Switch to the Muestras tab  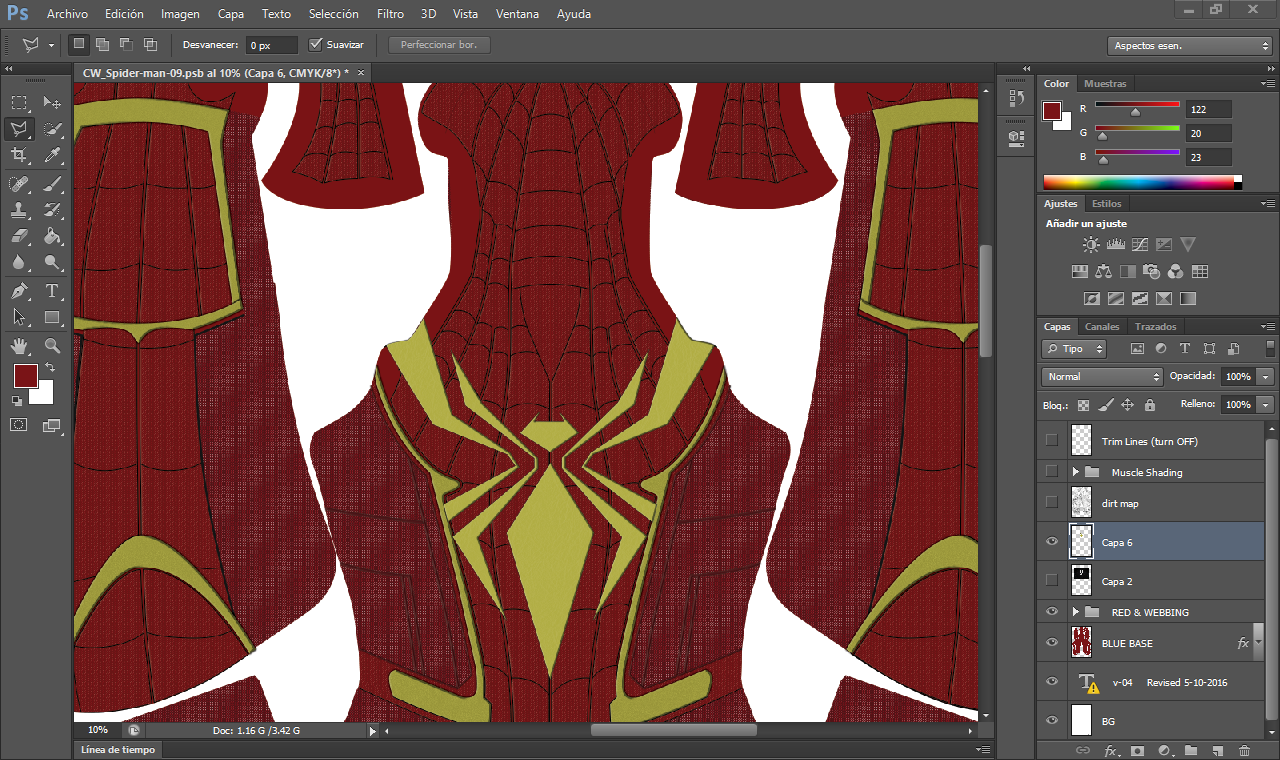pos(1105,84)
